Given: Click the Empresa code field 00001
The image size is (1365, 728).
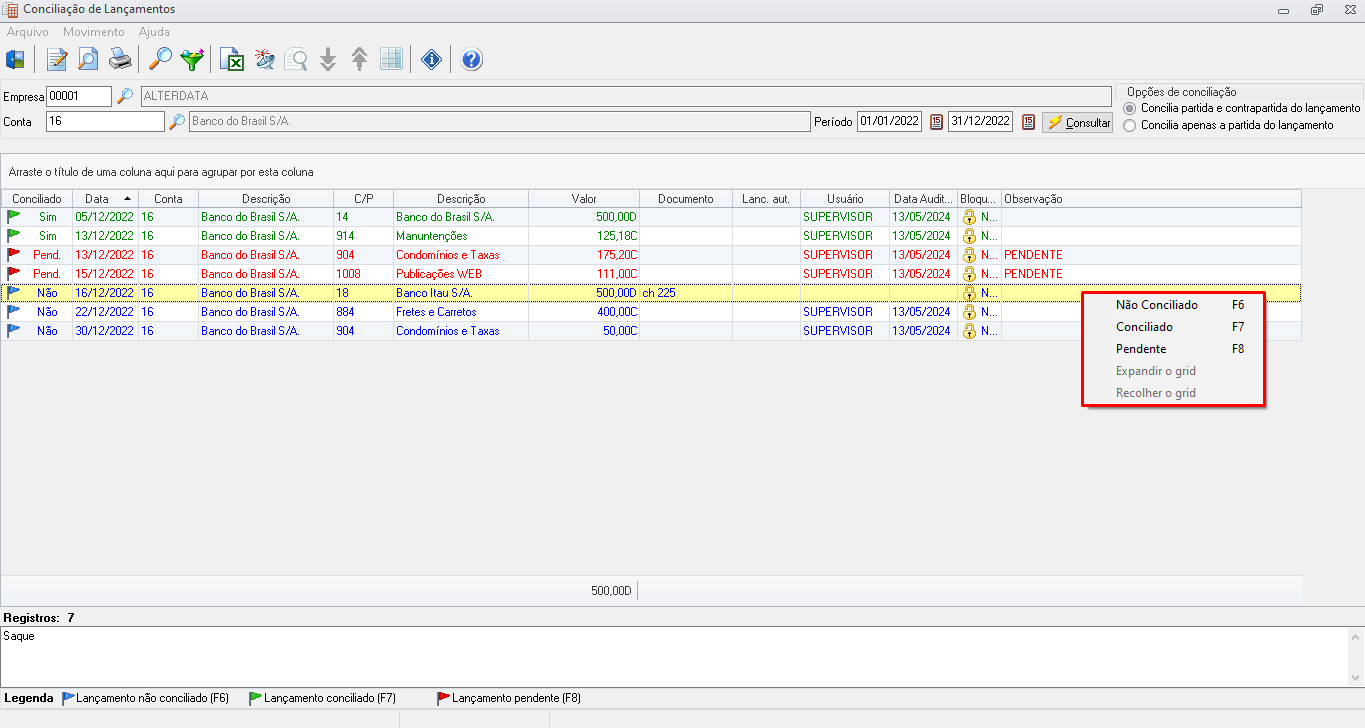Looking at the screenshot, I should click(79, 96).
